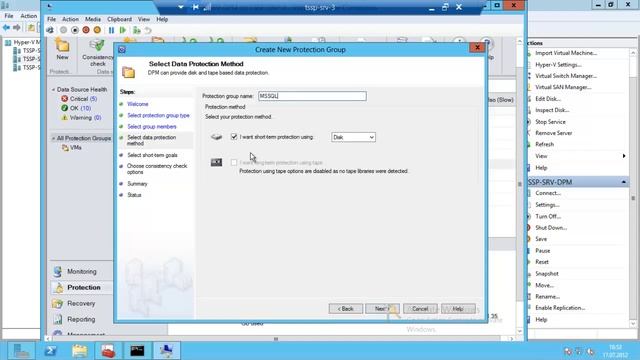The height and width of the screenshot is (360, 640).
Task: Click the Protection group name field
Action: (312, 96)
